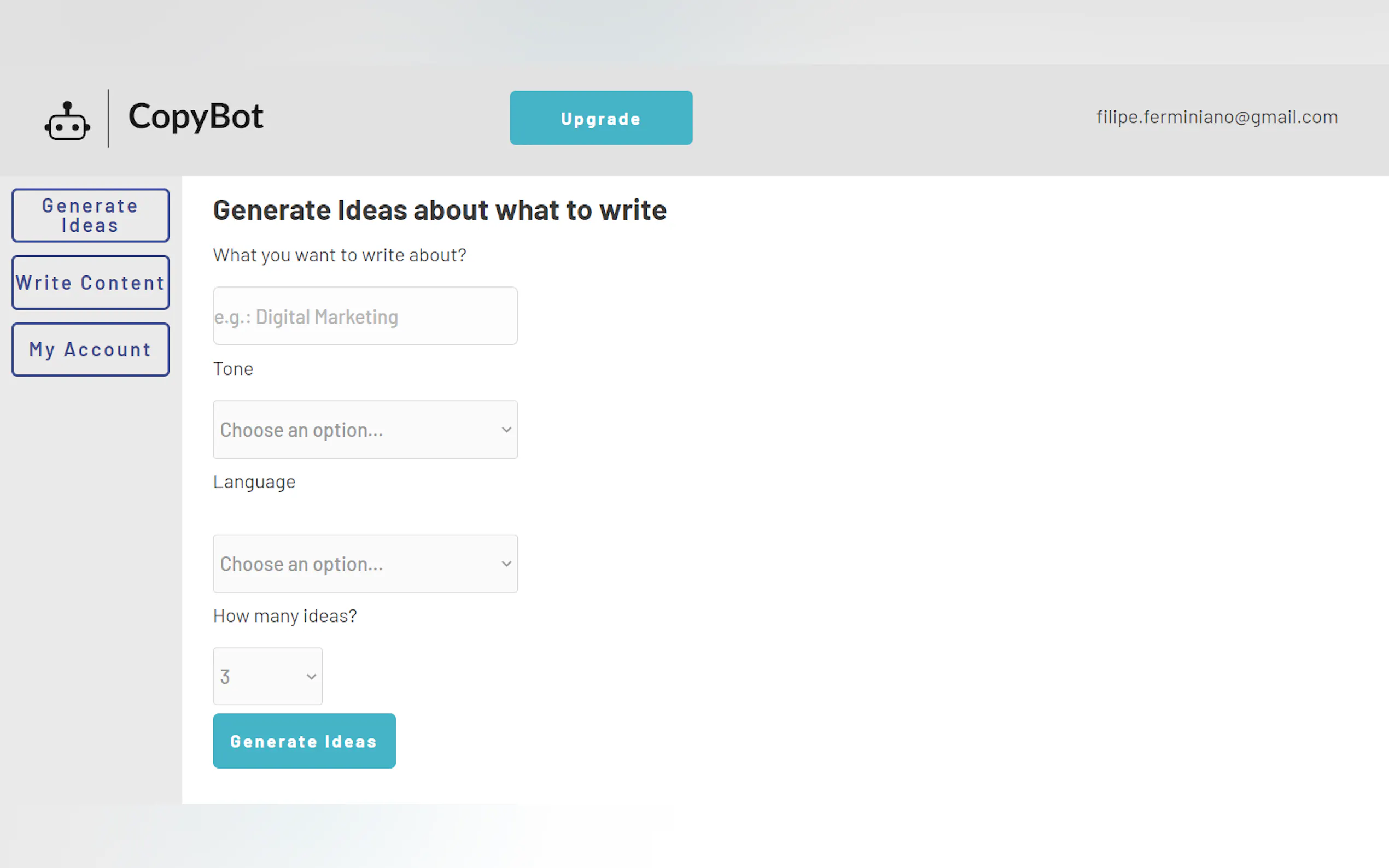This screenshot has width=1389, height=868.
Task: Click the Language field label
Action: point(254,482)
